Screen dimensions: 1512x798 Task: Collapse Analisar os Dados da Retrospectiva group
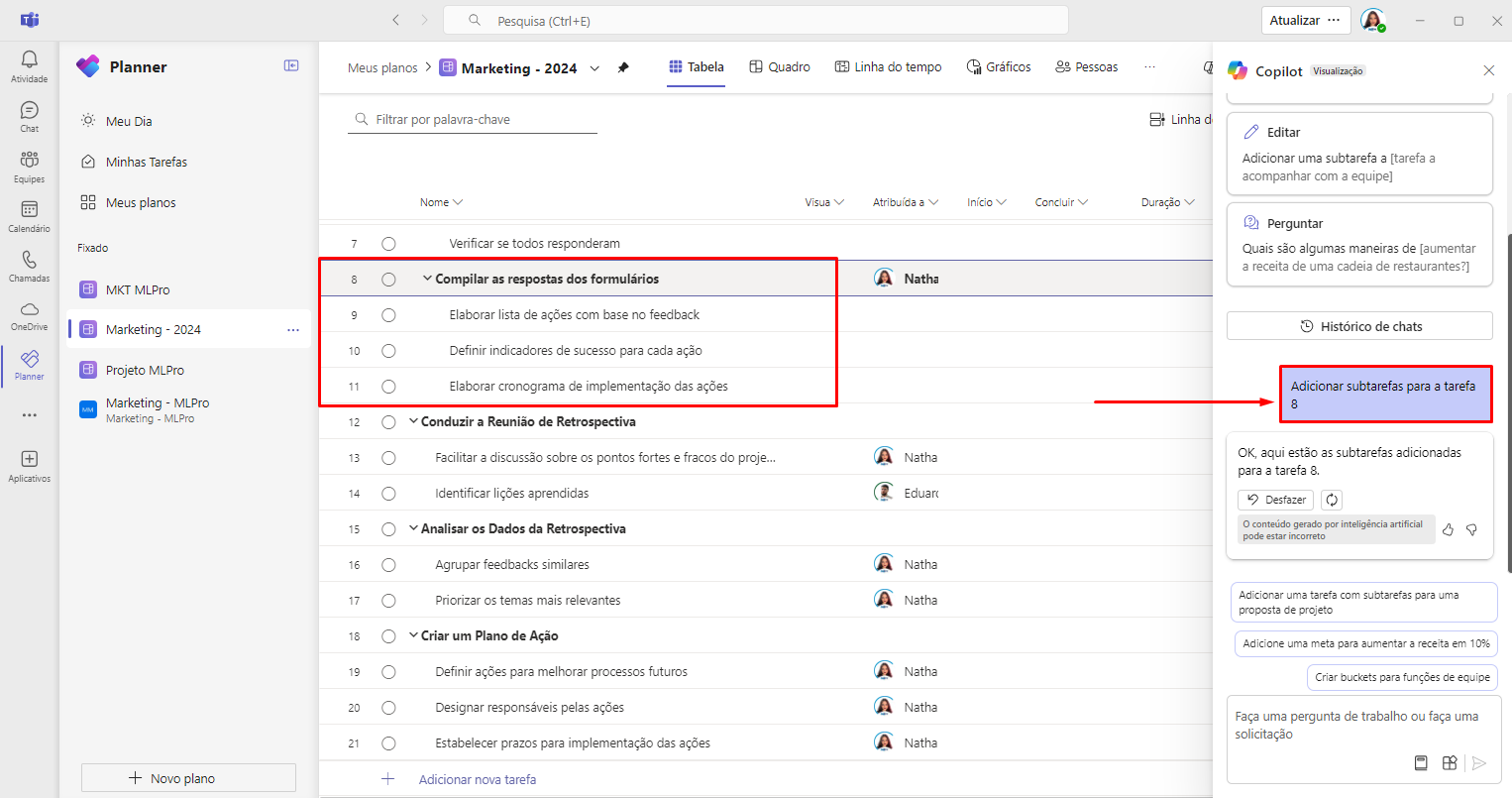point(413,528)
